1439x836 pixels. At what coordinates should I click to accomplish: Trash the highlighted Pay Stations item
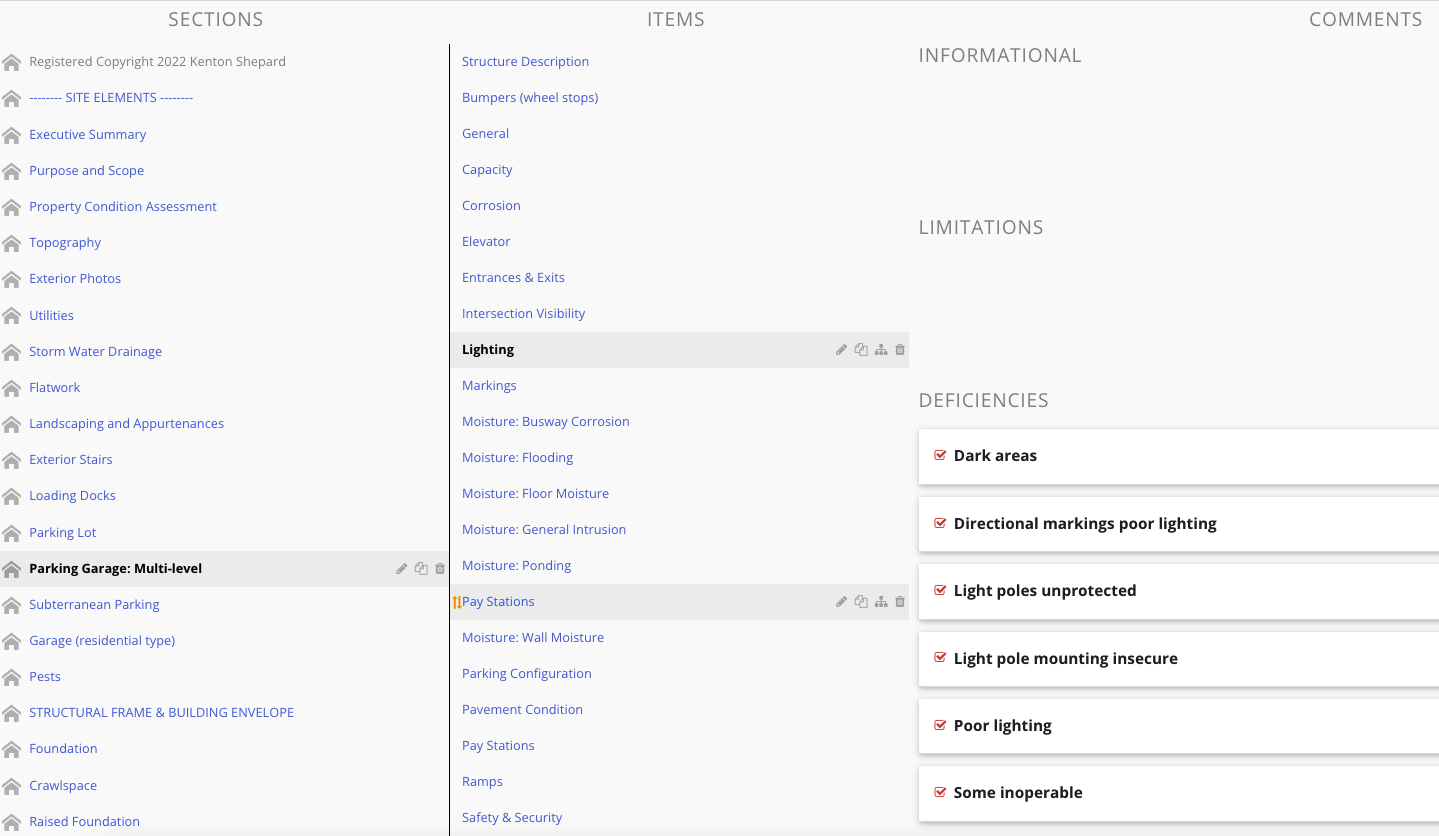point(900,602)
